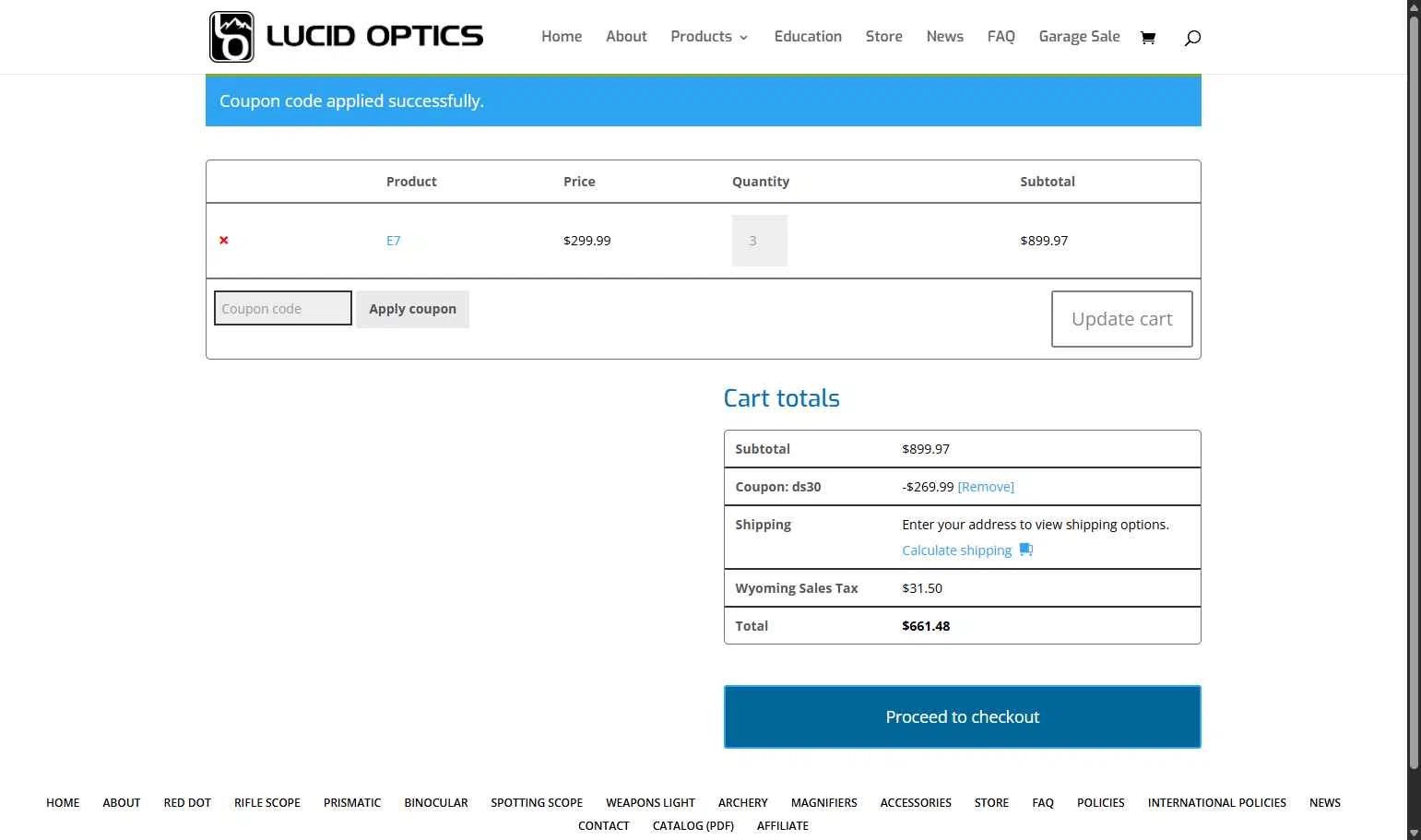Click the scrollbar up arrow
Screen dimensions: 1421x840
coord(1414,6)
